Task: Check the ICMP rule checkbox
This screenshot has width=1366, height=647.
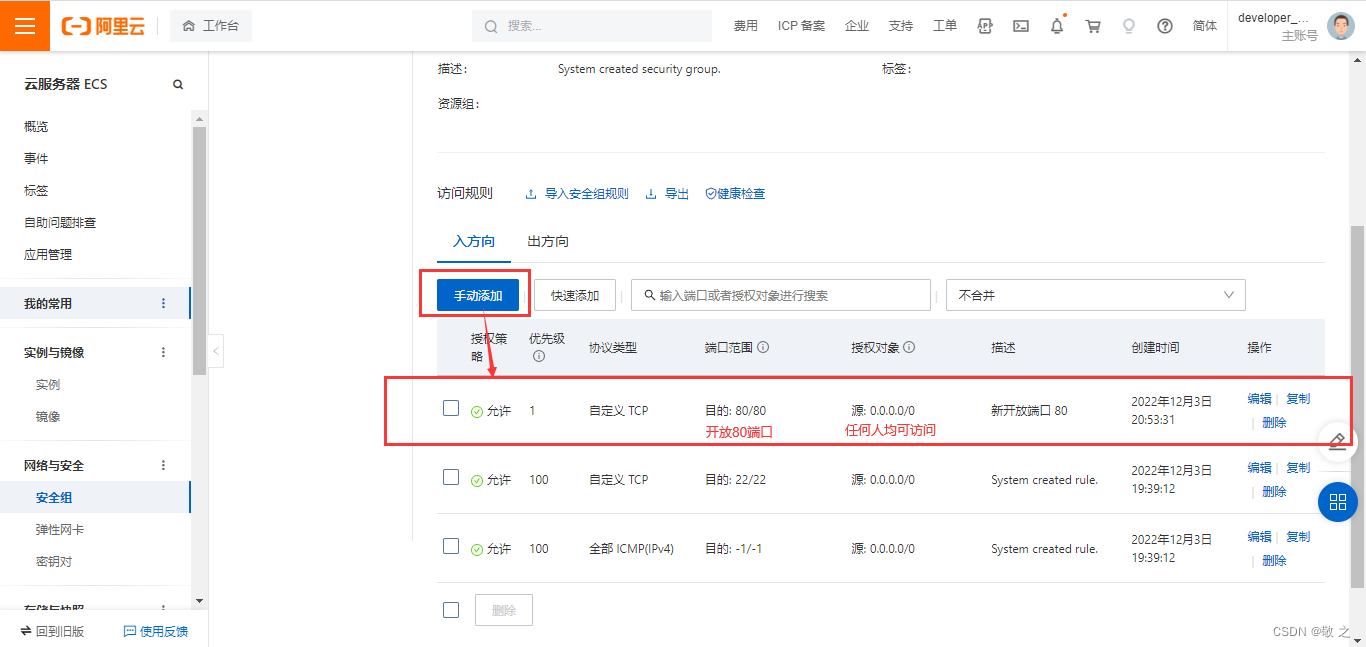Action: coord(451,546)
